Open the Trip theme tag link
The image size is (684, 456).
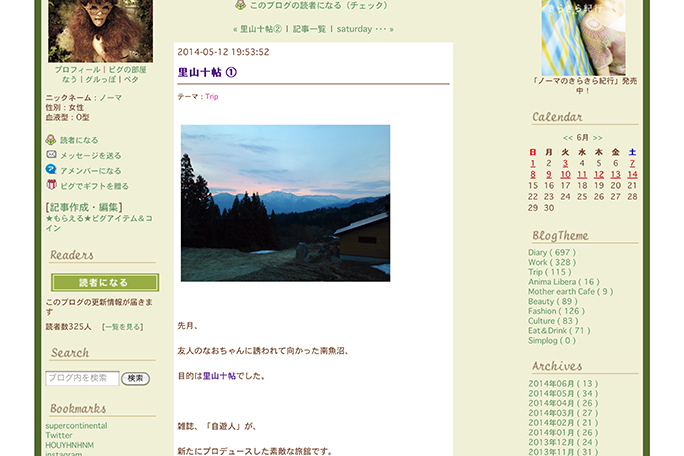coord(212,96)
